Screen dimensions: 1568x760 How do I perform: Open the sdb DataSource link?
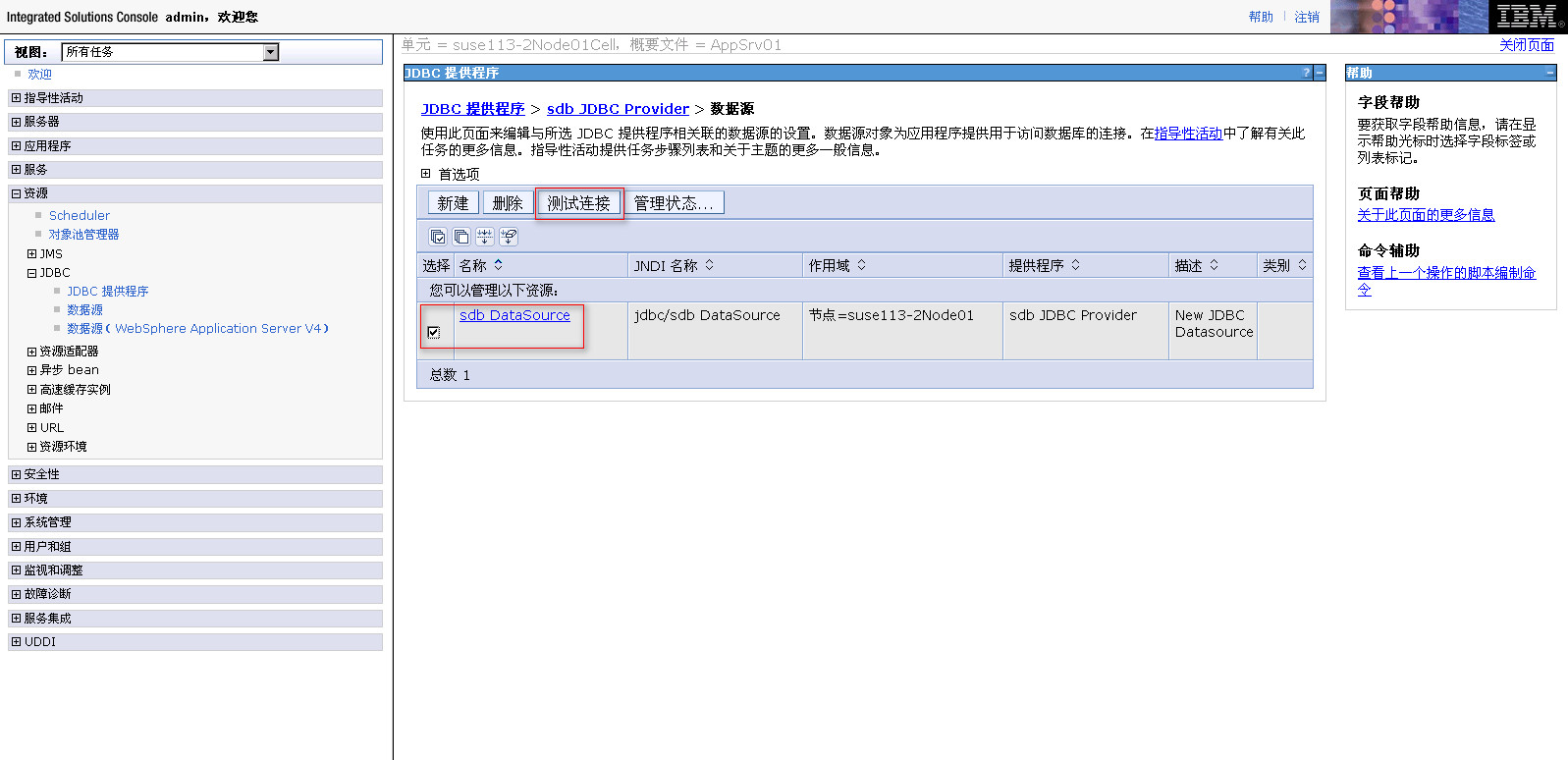514,315
